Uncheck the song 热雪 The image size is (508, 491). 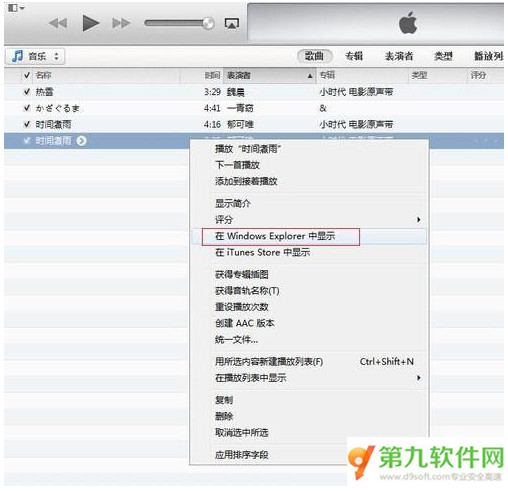(x=27, y=92)
